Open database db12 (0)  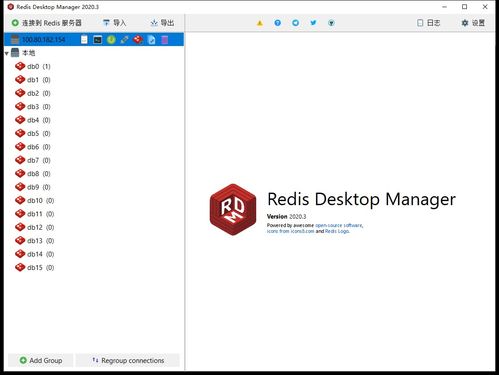[x=35, y=227]
